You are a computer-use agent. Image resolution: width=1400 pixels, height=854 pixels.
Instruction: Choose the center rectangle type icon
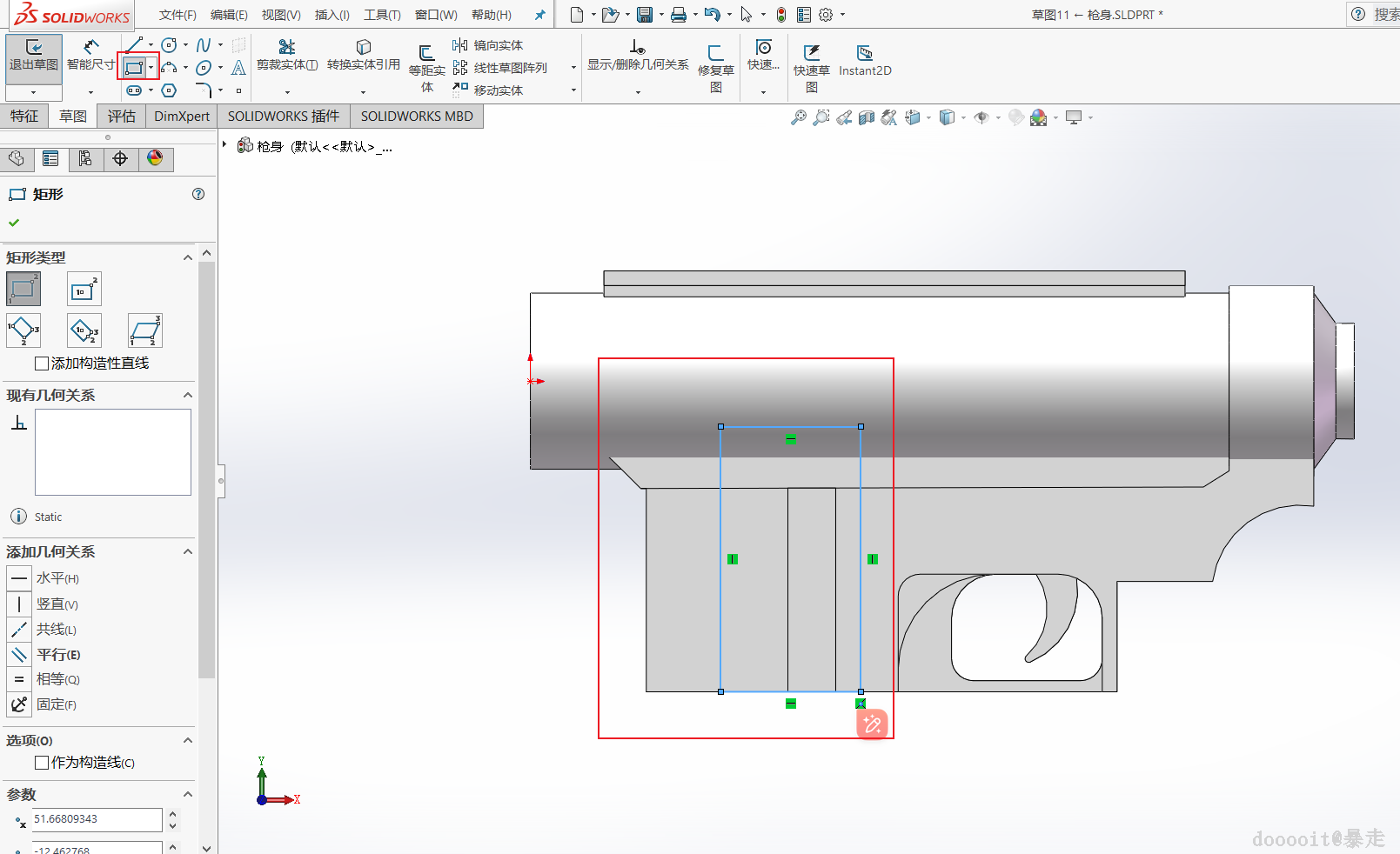[x=84, y=289]
